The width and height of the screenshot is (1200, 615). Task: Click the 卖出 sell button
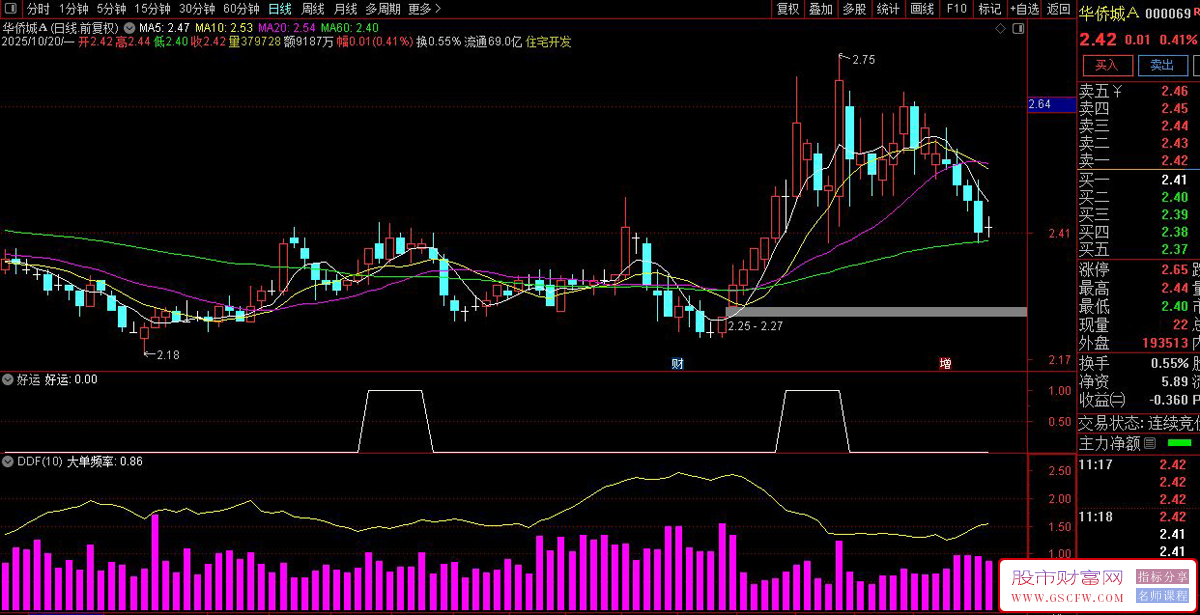(x=1161, y=65)
